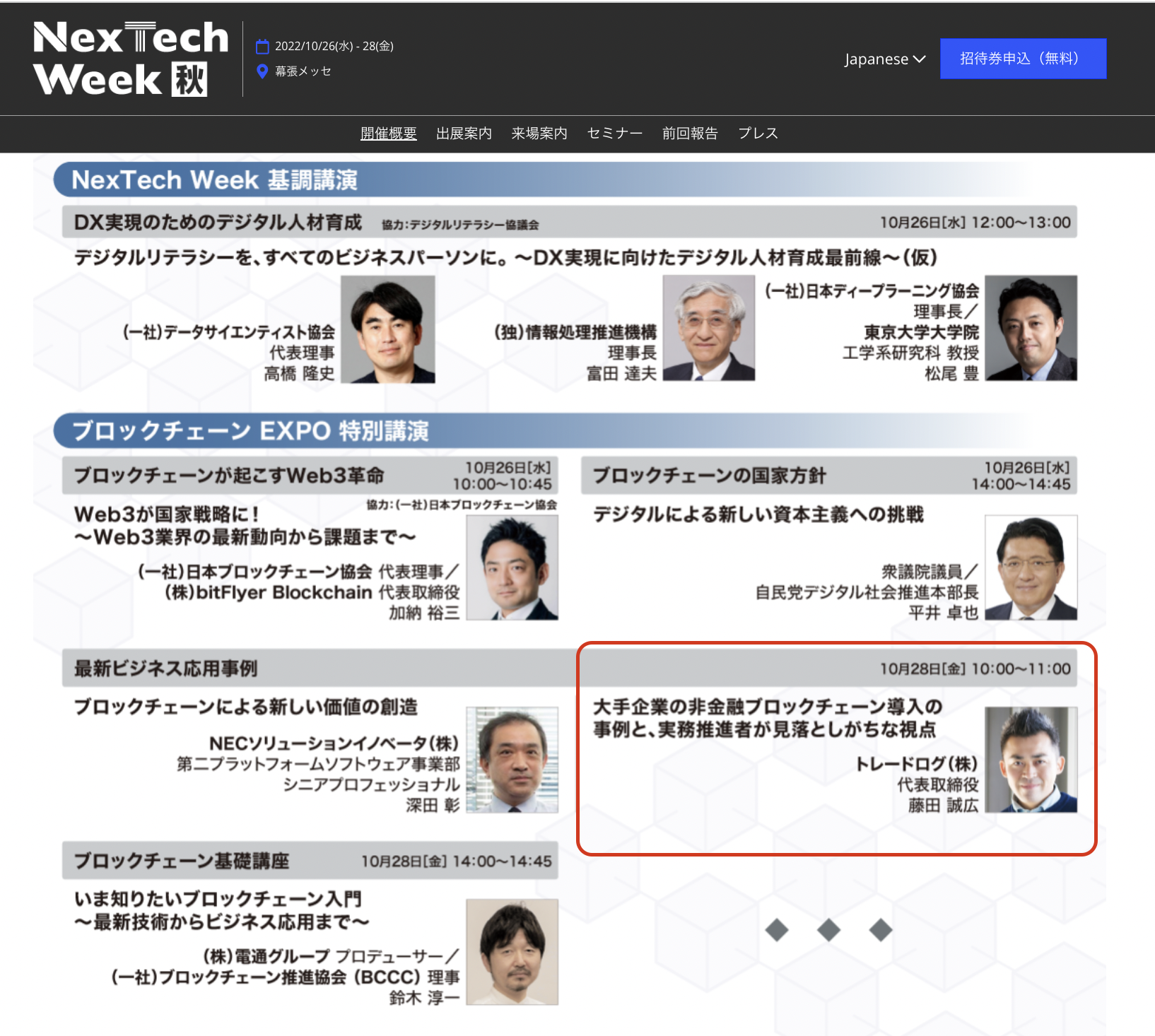Click the 10月26日[水] 12:00～13:00 time text
Screen dimensions: 1155x1036
point(975,223)
